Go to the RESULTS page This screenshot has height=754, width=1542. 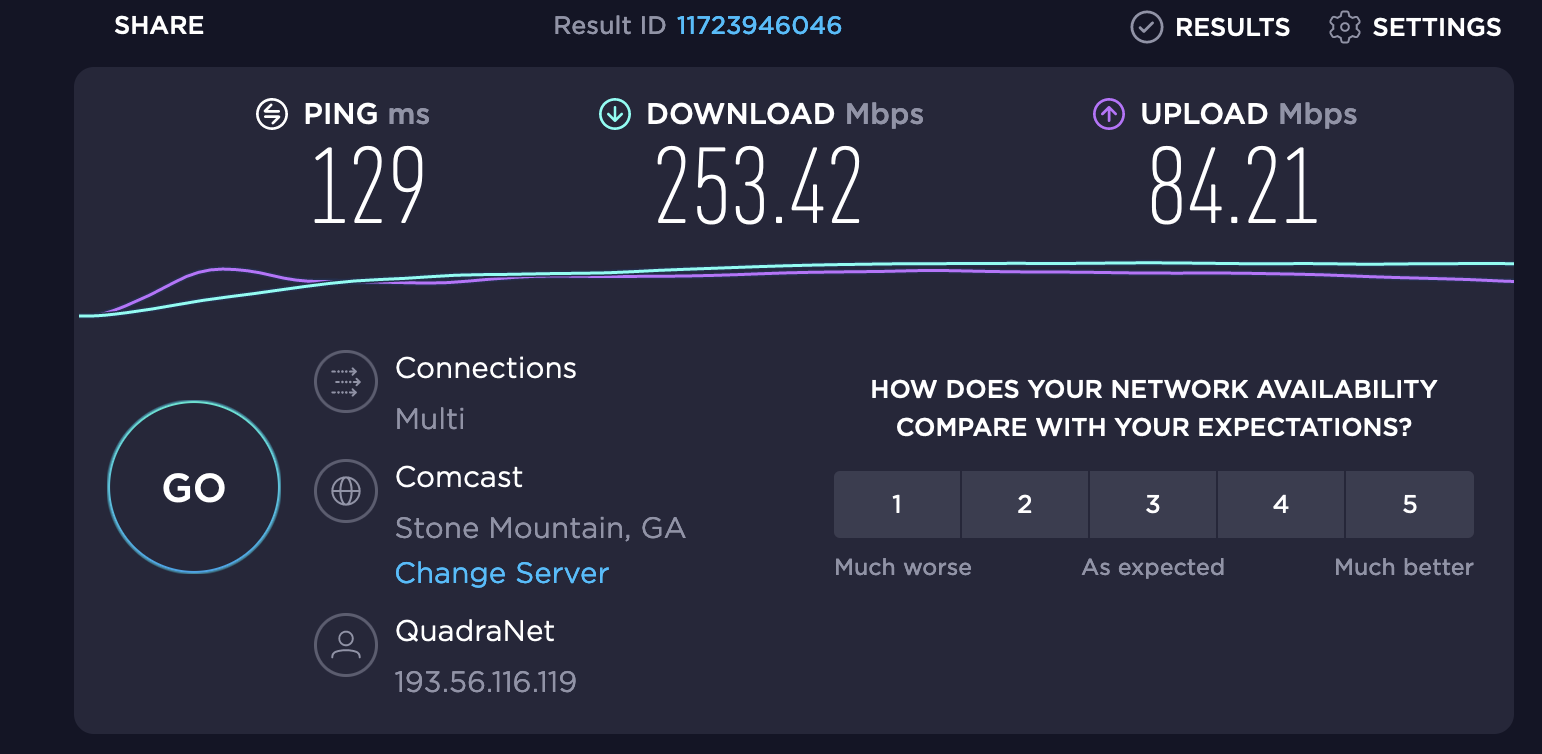(x=1232, y=27)
